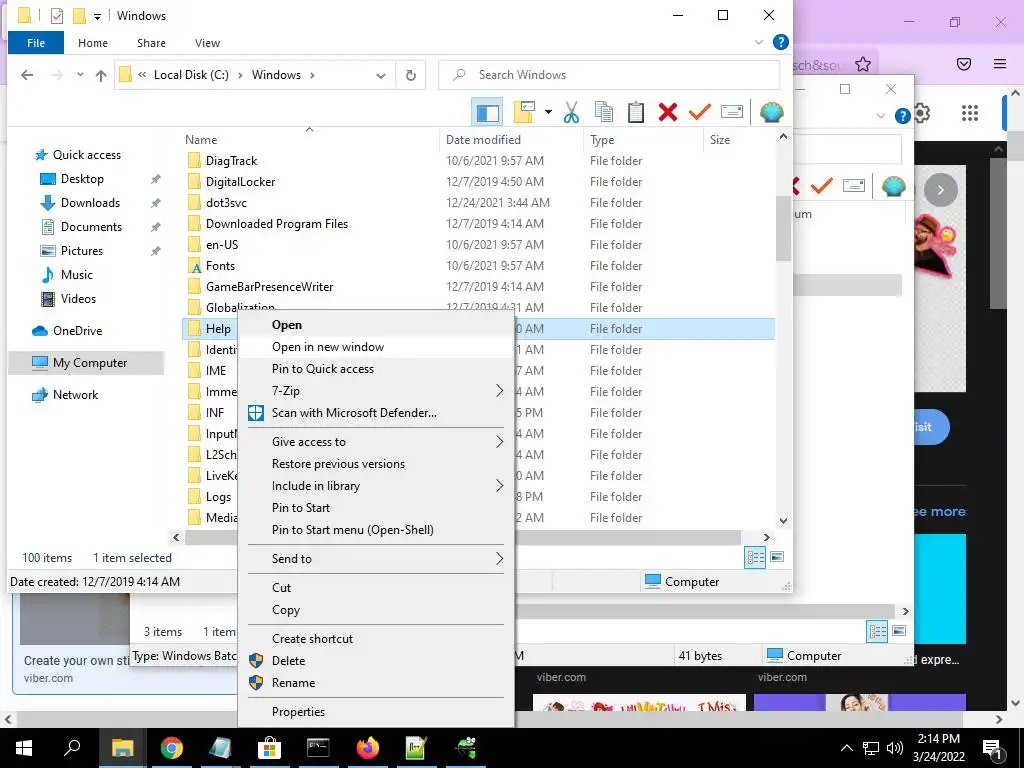
Task: Expand the ribbon chevron
Action: 759,42
